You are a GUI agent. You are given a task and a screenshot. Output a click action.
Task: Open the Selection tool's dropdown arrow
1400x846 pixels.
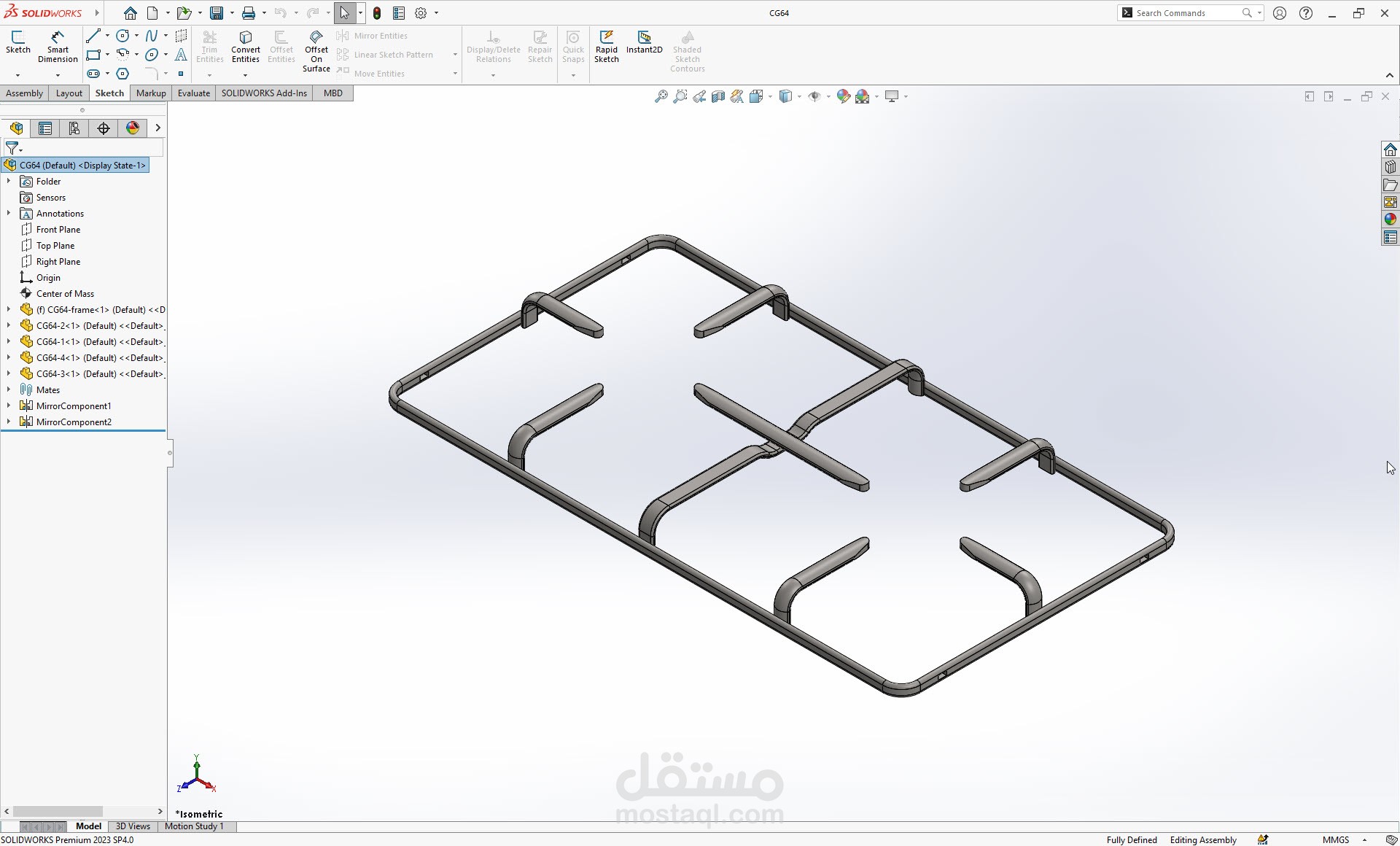pos(360,13)
